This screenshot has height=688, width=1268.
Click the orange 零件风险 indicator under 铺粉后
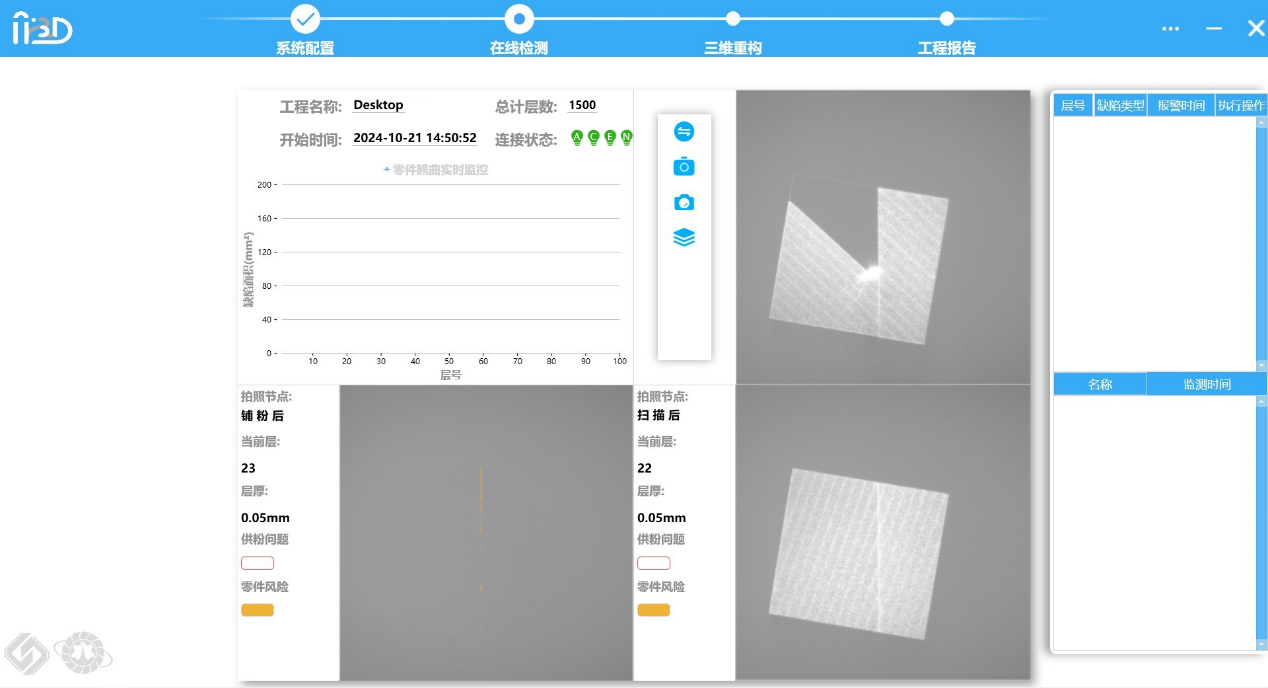click(x=257, y=610)
